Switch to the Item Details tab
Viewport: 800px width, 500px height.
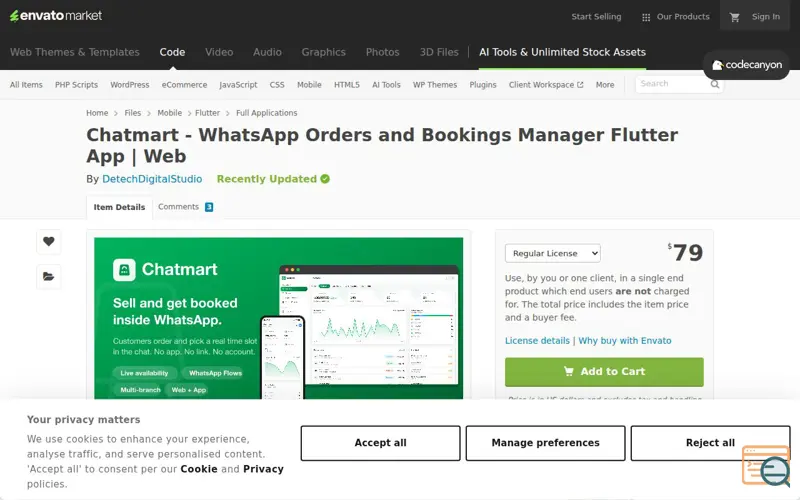click(119, 207)
